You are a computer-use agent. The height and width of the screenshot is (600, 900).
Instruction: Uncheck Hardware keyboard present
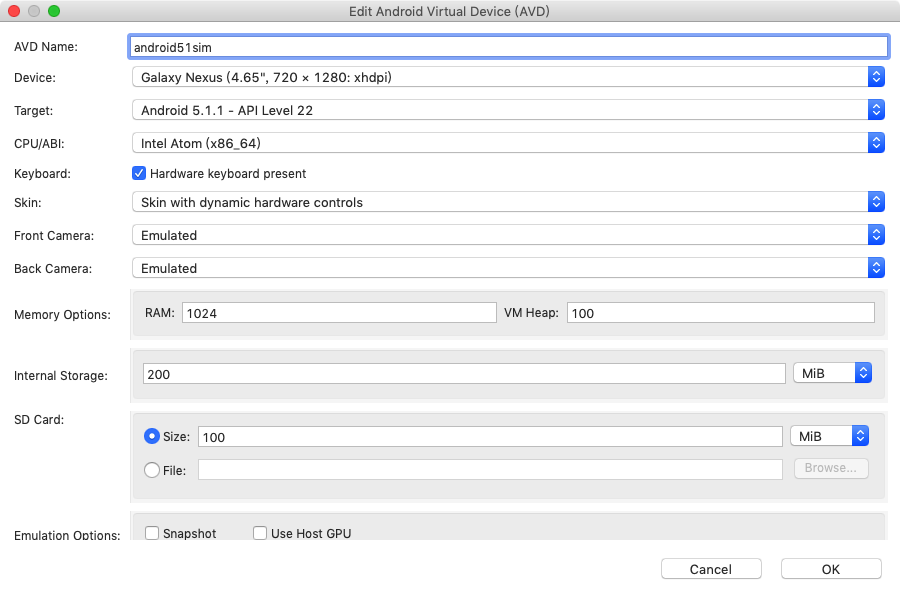(x=140, y=173)
